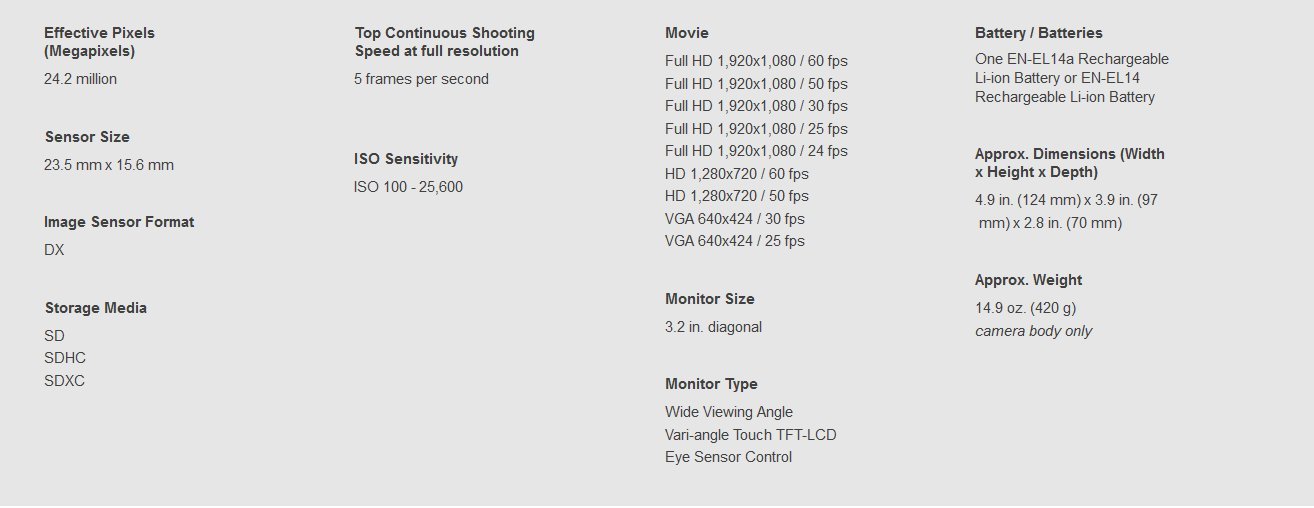Viewport: 1314px width, 508px height.
Task: Click the 5 frames per second text
Action: pos(421,78)
